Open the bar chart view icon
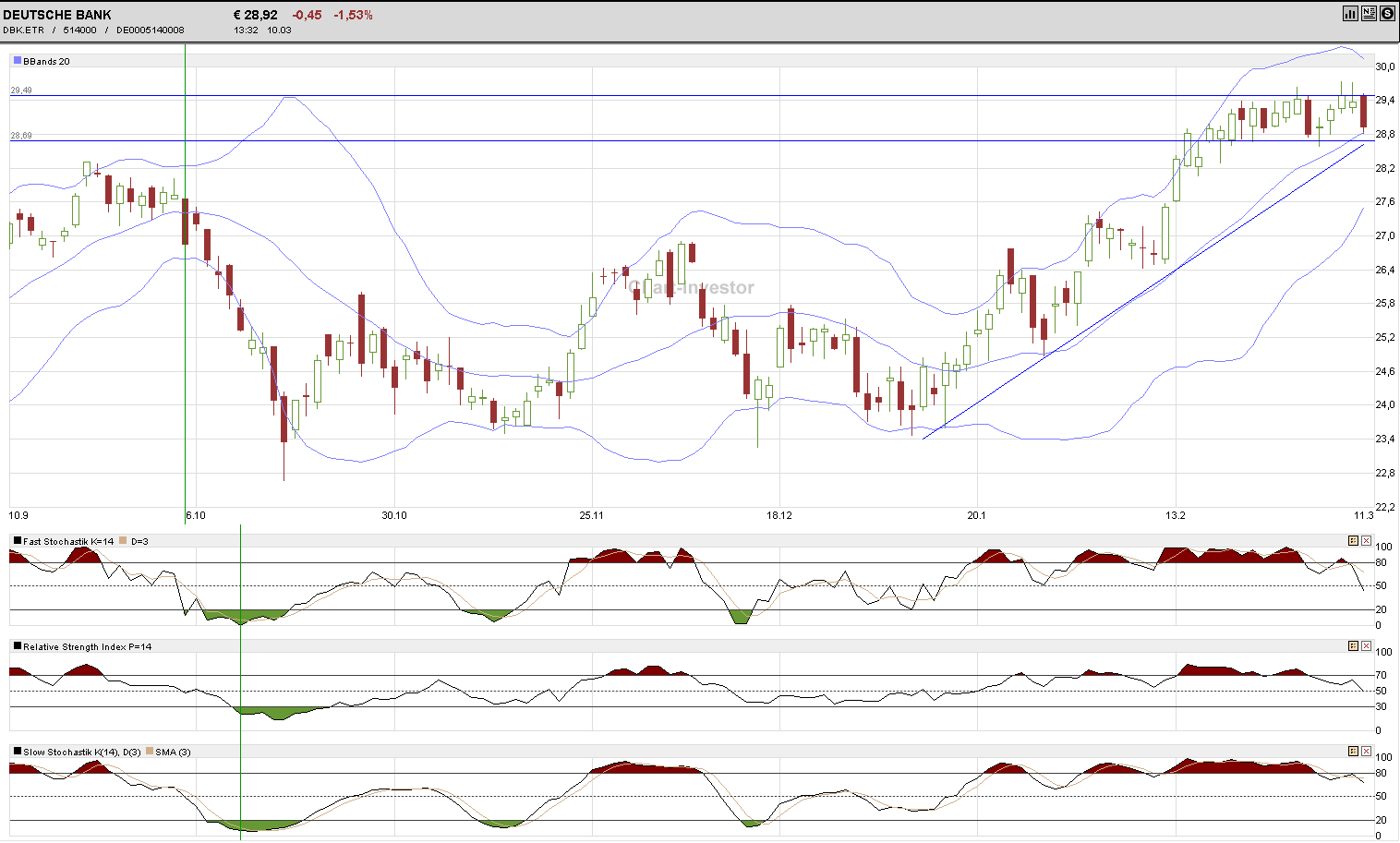 pos(1350,13)
